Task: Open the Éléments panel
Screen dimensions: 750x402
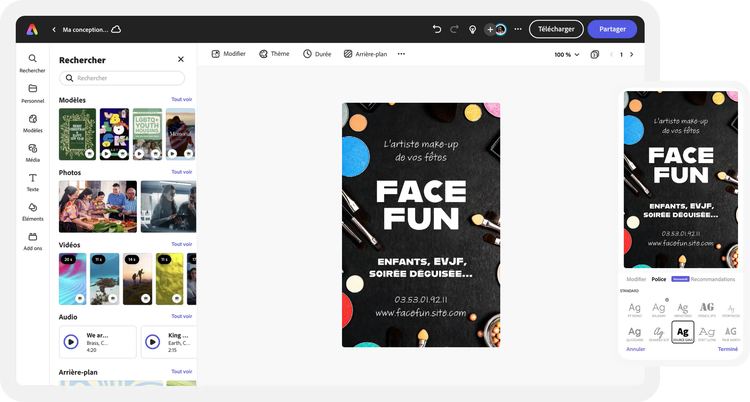Action: pos(33,209)
